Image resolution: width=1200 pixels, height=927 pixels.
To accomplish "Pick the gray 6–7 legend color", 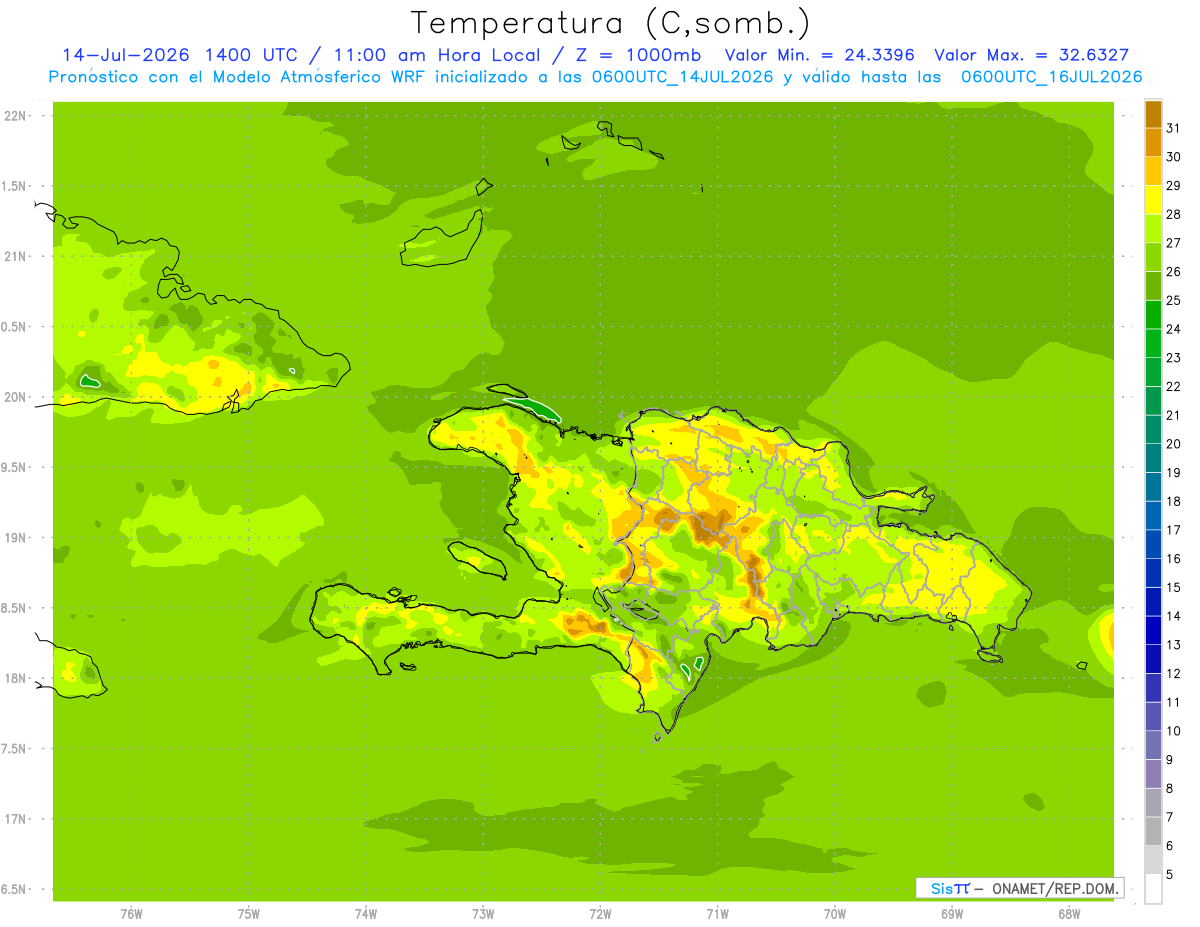I will (1153, 831).
